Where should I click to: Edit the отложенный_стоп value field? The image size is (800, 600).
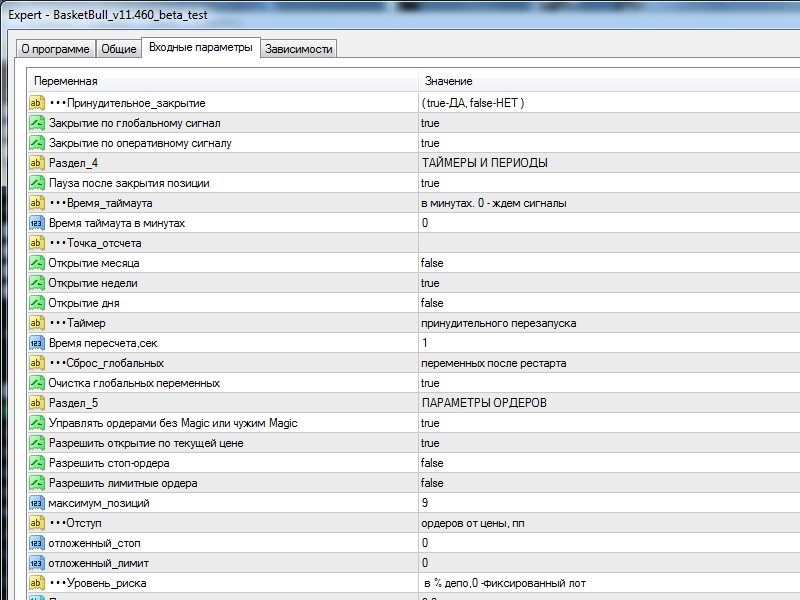pos(600,543)
